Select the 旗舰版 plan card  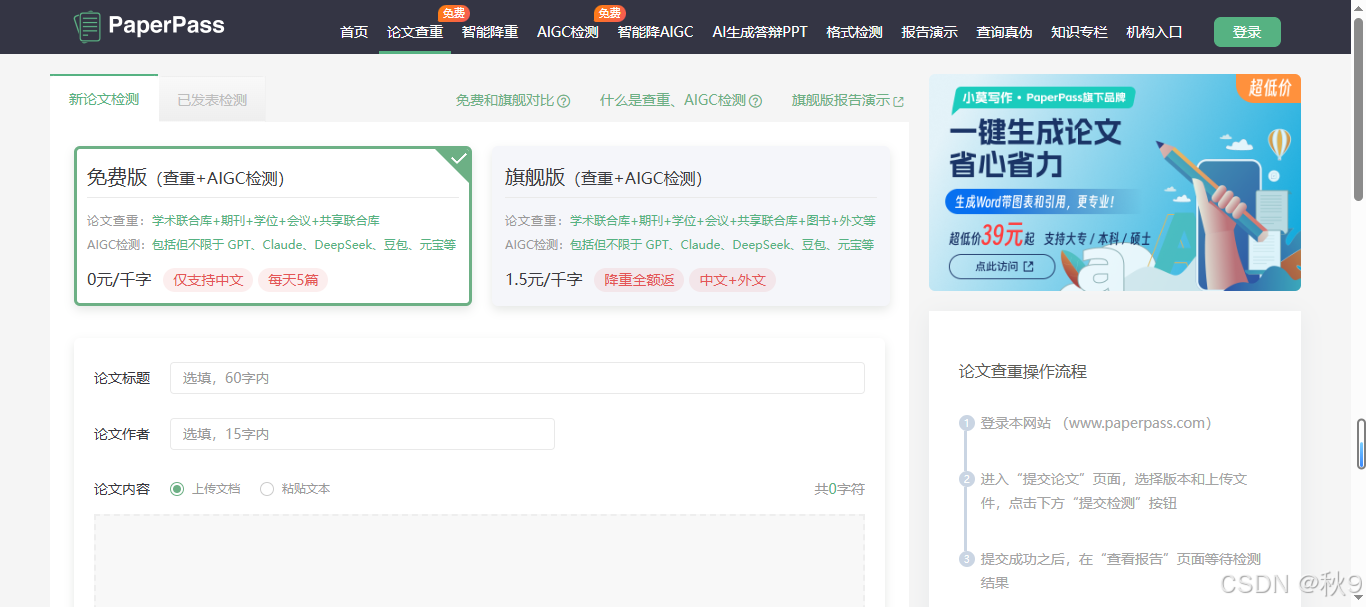click(690, 226)
